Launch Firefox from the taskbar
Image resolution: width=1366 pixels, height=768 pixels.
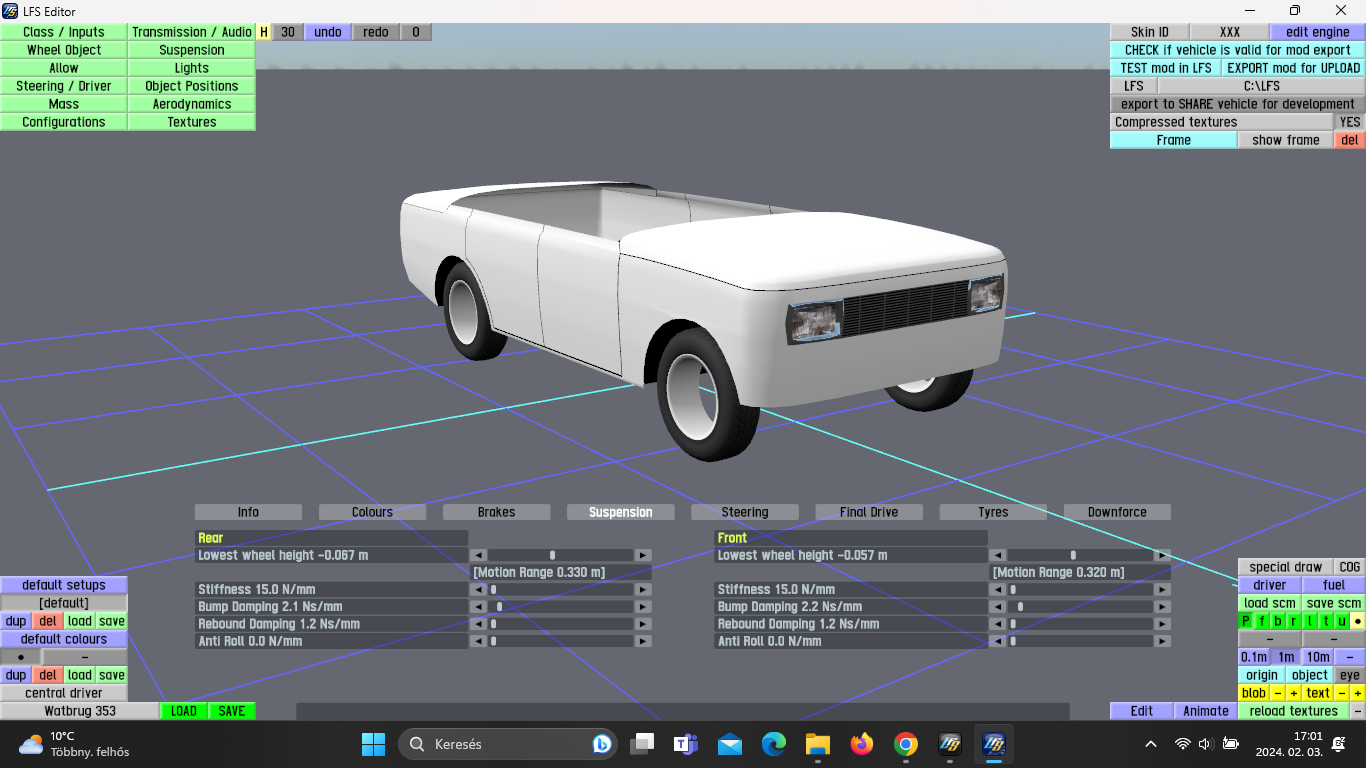coord(861,744)
